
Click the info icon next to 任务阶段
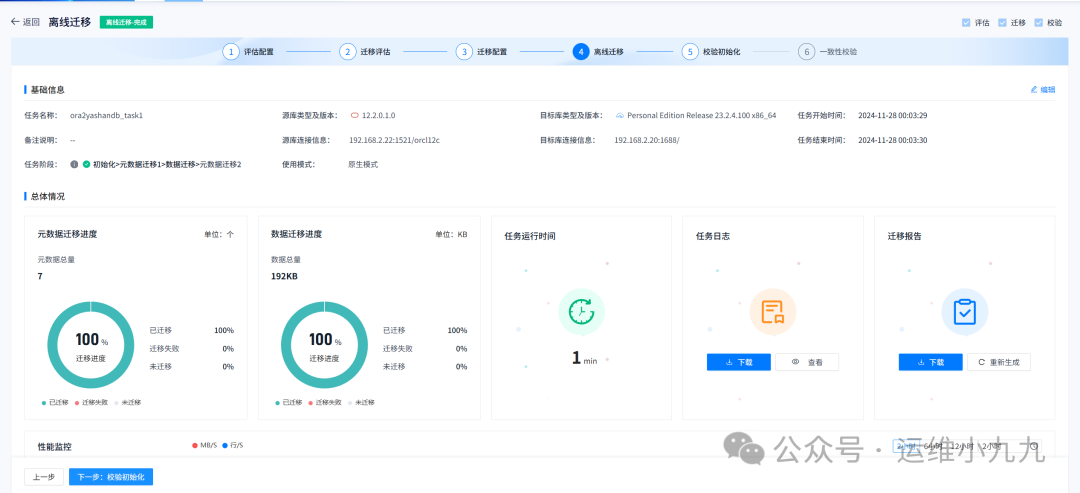[74, 165]
